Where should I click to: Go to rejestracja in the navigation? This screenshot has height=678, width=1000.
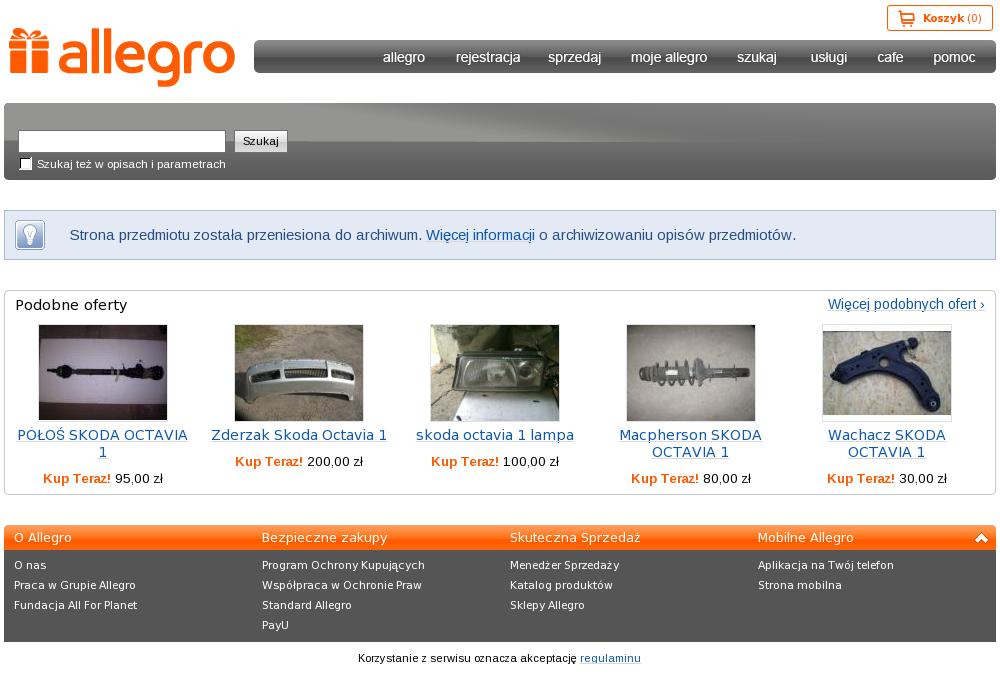pyautogui.click(x=488, y=57)
